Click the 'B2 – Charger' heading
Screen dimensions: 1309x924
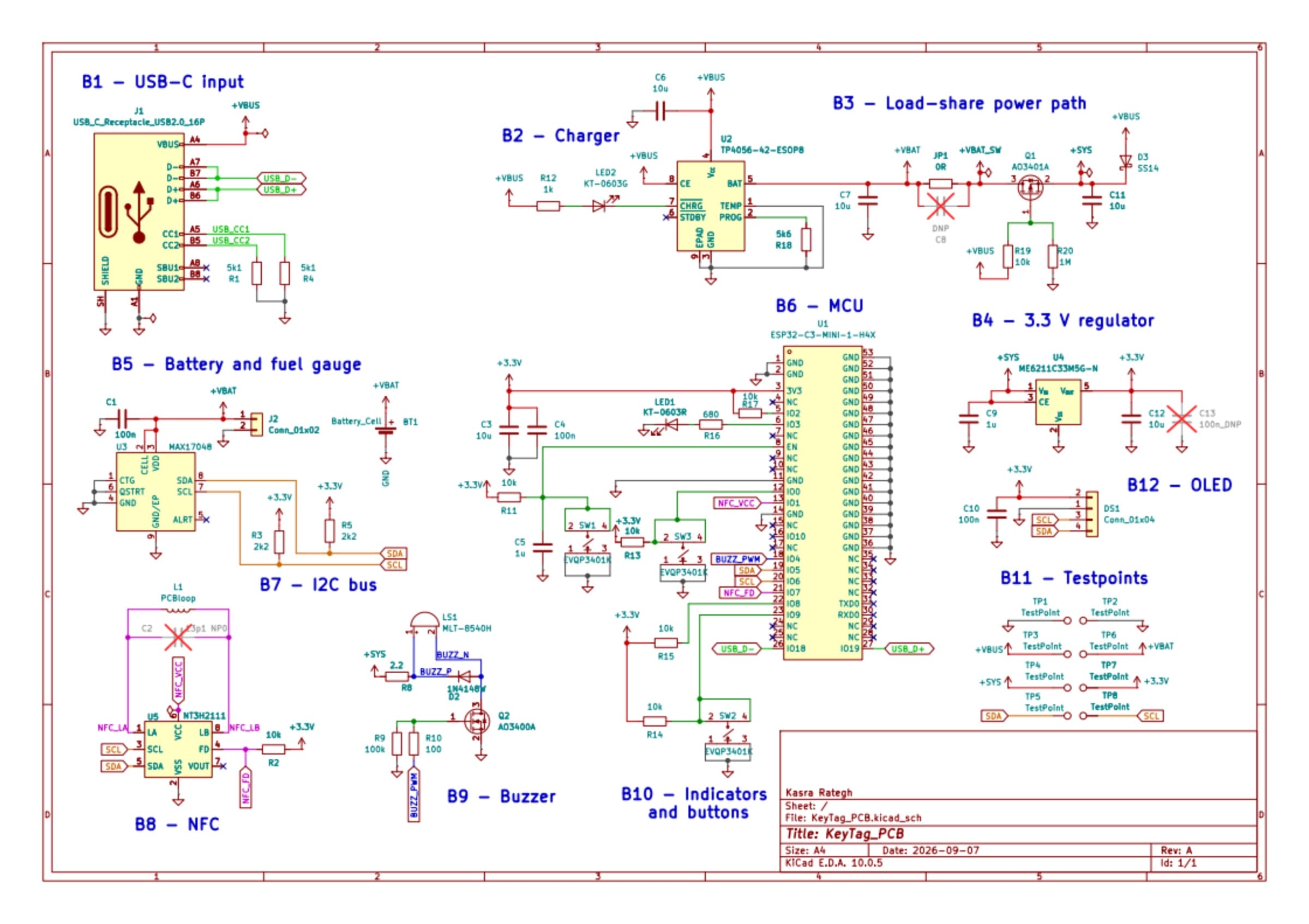[561, 136]
